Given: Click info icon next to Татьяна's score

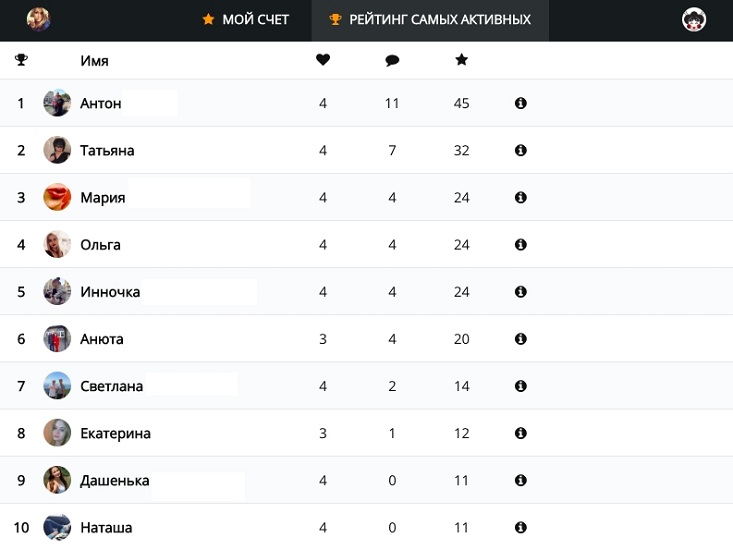Looking at the screenshot, I should (520, 150).
